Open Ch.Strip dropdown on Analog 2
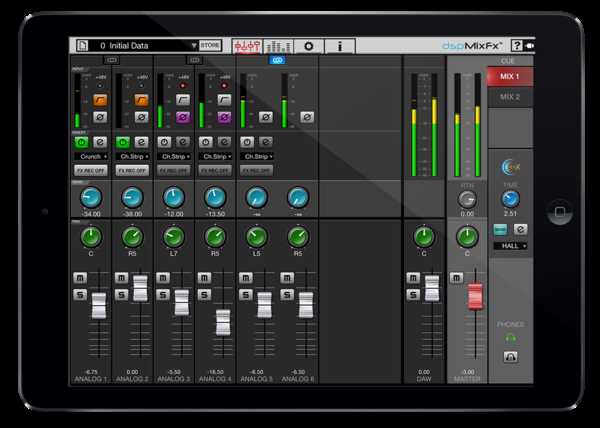 132,156
